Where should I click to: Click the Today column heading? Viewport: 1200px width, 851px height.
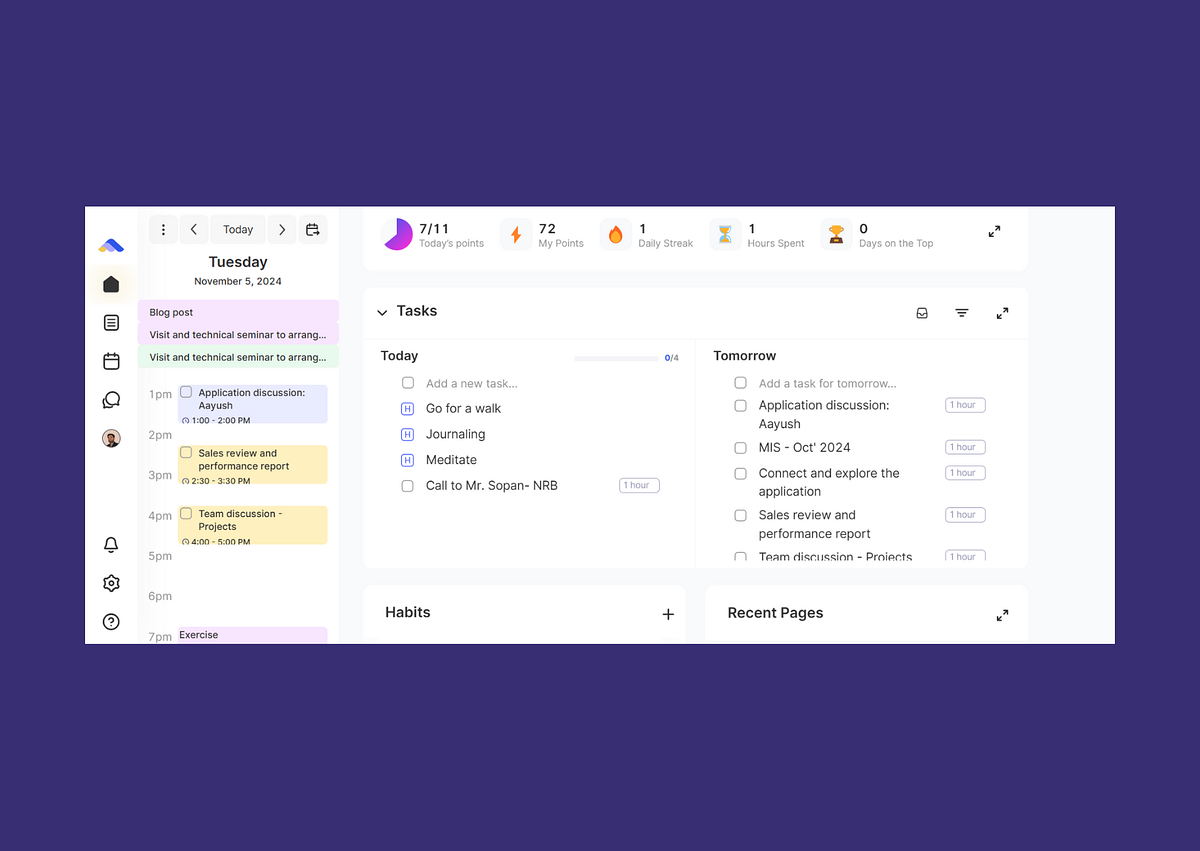click(x=399, y=356)
